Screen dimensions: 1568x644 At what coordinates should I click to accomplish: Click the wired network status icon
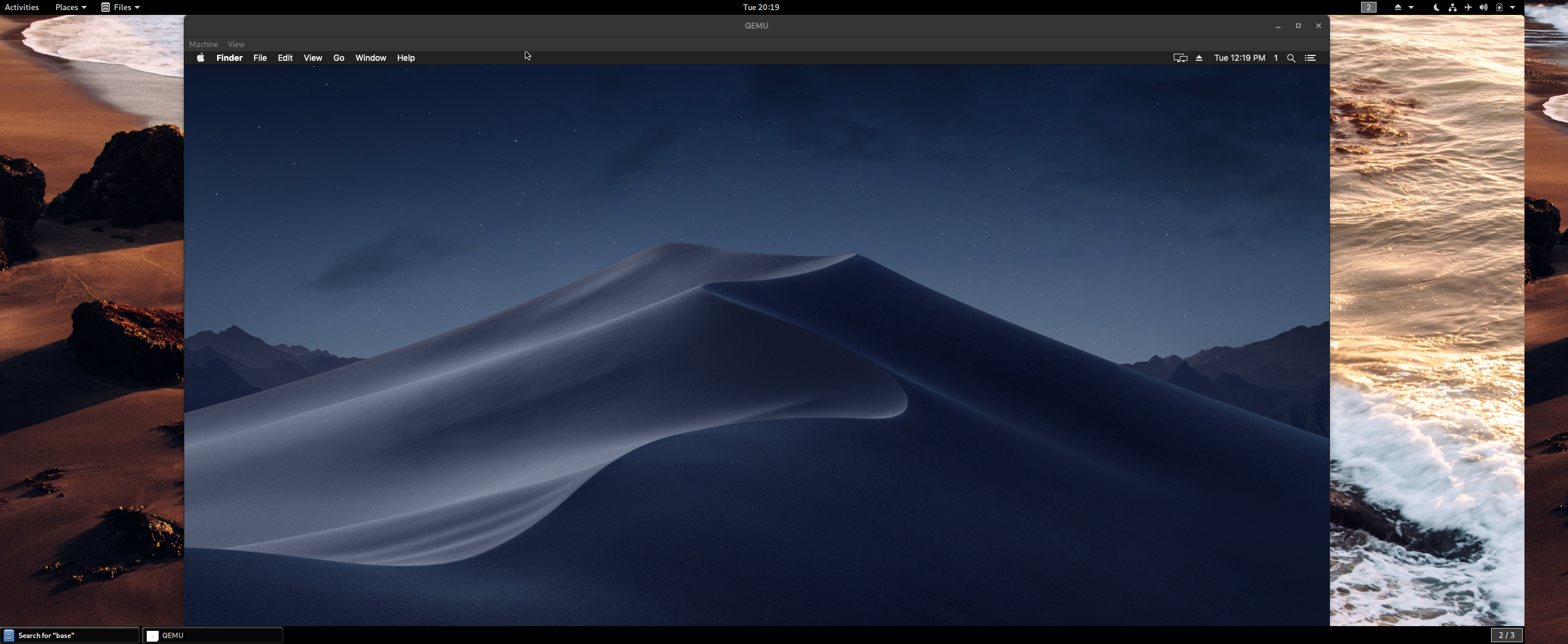pyautogui.click(x=1452, y=7)
